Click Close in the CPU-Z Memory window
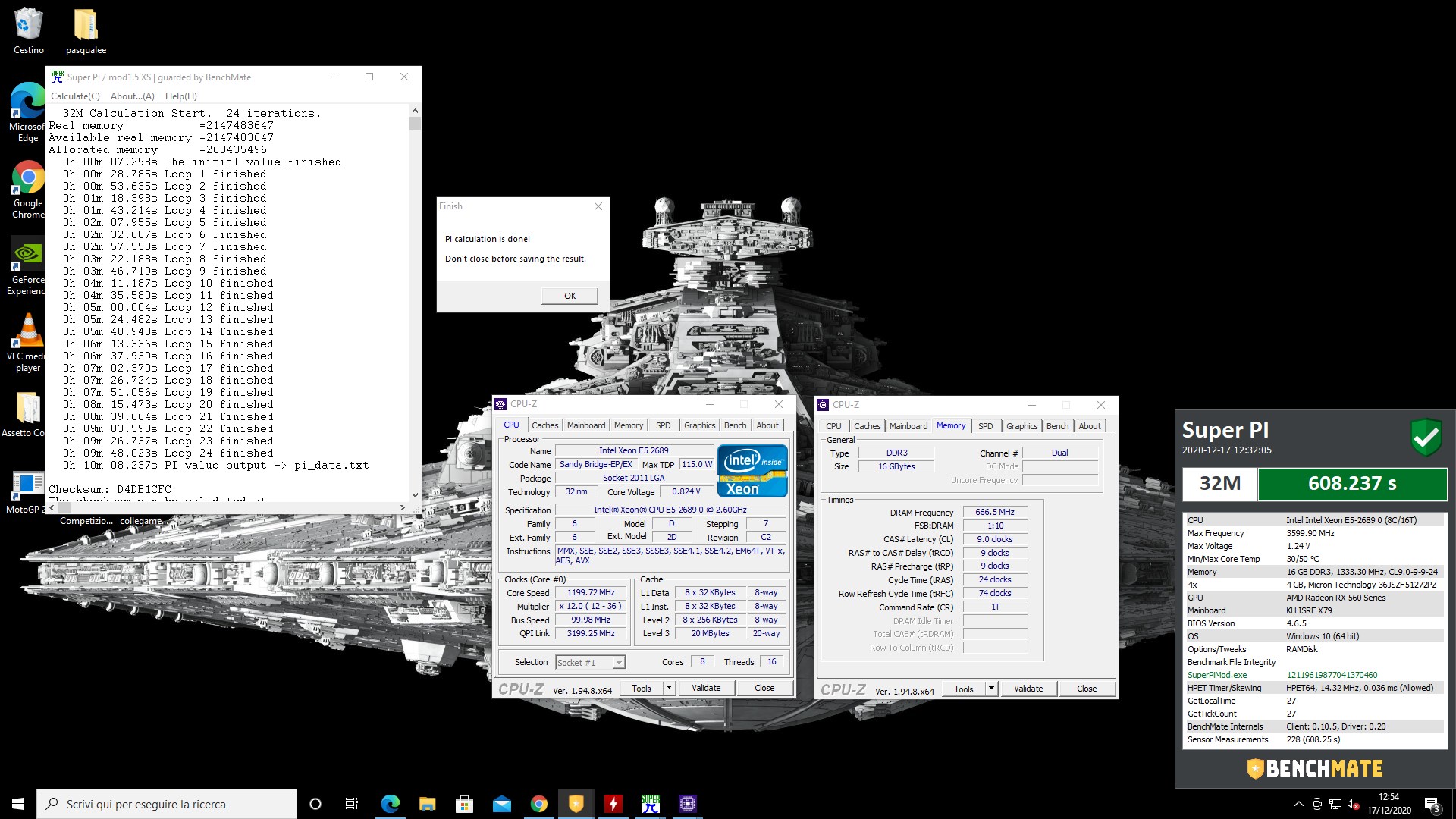Screen dimensions: 1456x819 1087,689
